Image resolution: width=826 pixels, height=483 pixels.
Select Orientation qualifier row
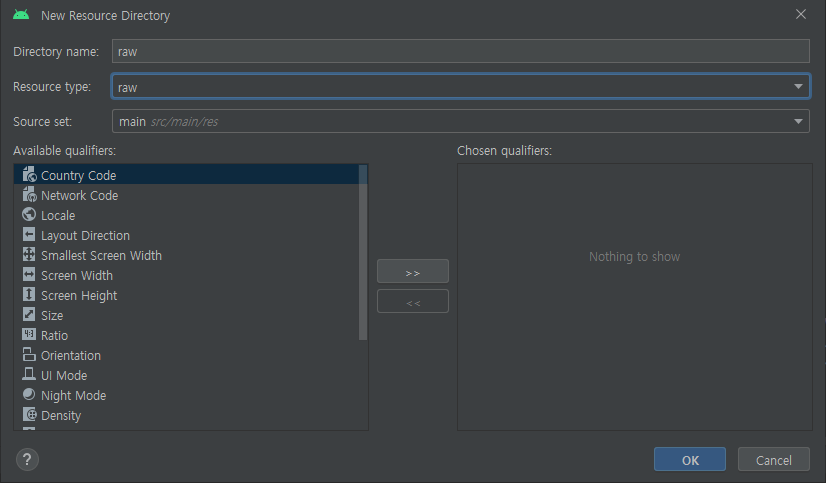[x=186, y=355]
